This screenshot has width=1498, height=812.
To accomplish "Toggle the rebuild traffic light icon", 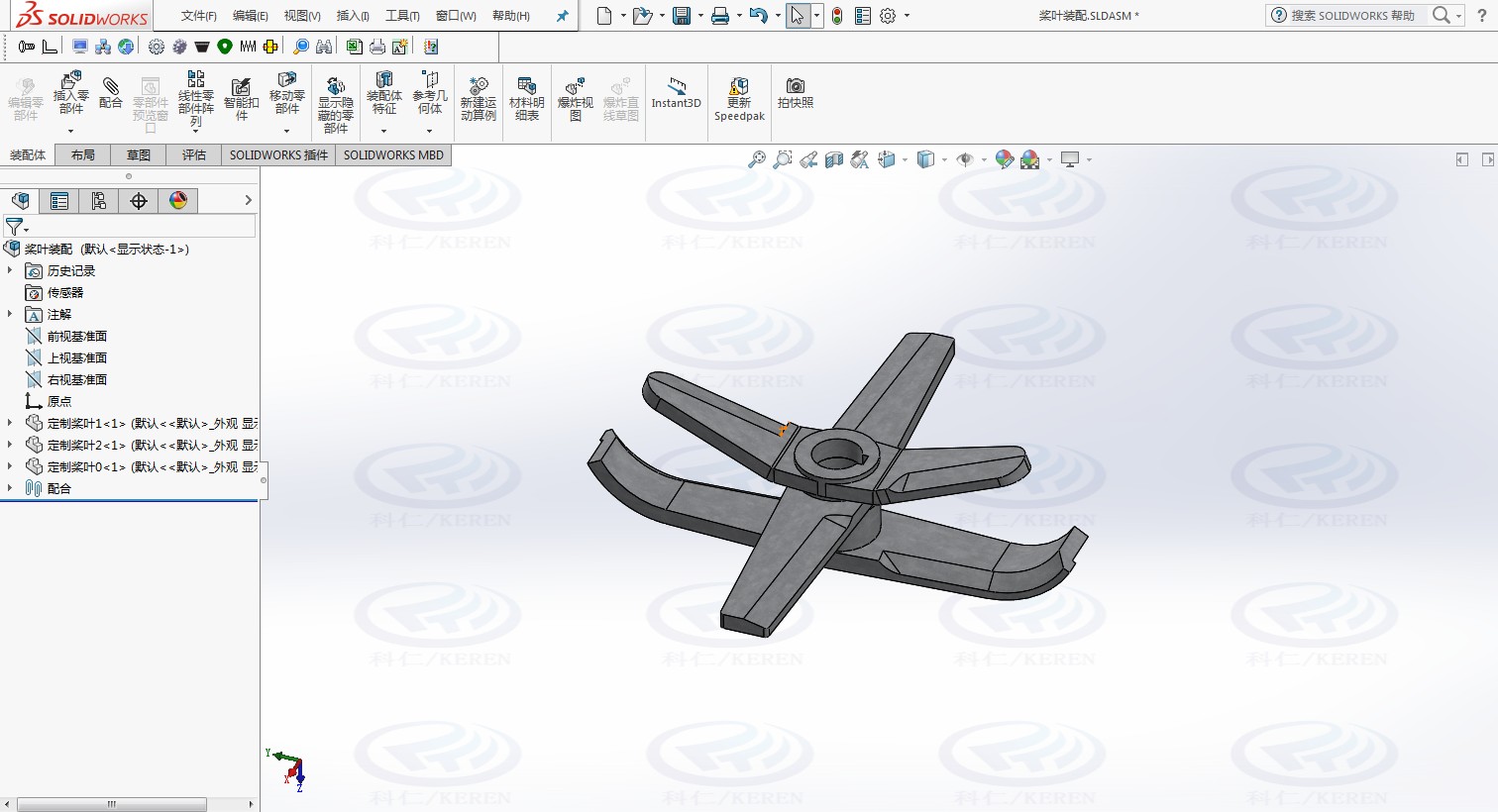I will [x=837, y=16].
